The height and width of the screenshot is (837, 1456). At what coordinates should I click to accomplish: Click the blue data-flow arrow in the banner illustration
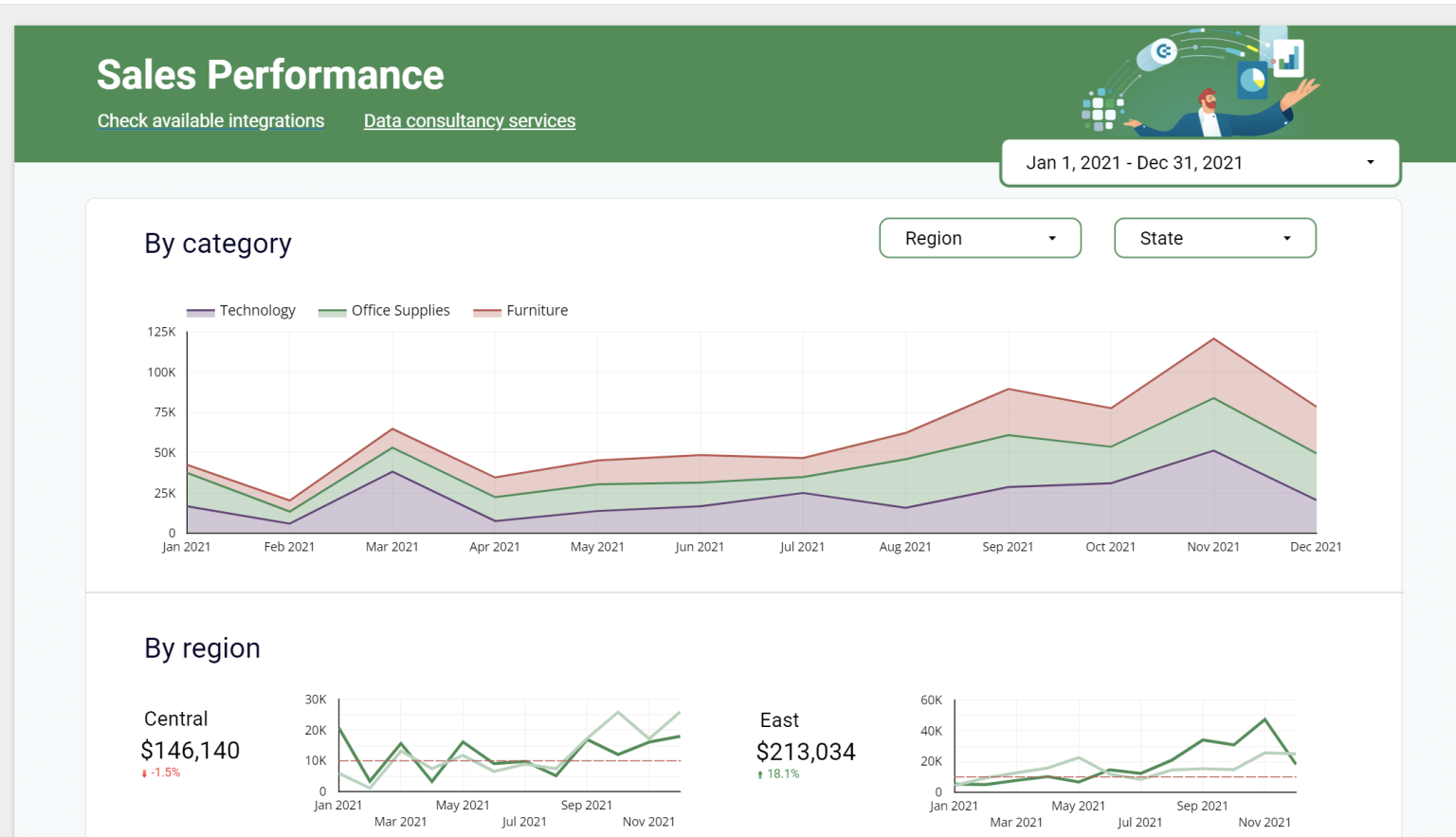pos(1238,34)
